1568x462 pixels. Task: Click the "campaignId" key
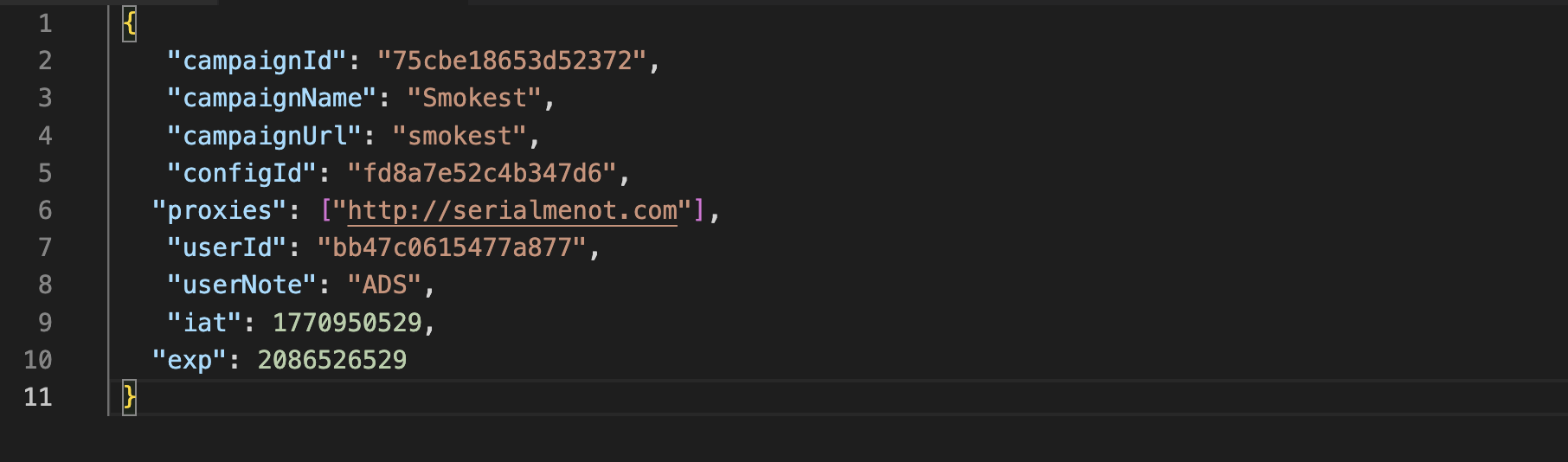pos(257,61)
